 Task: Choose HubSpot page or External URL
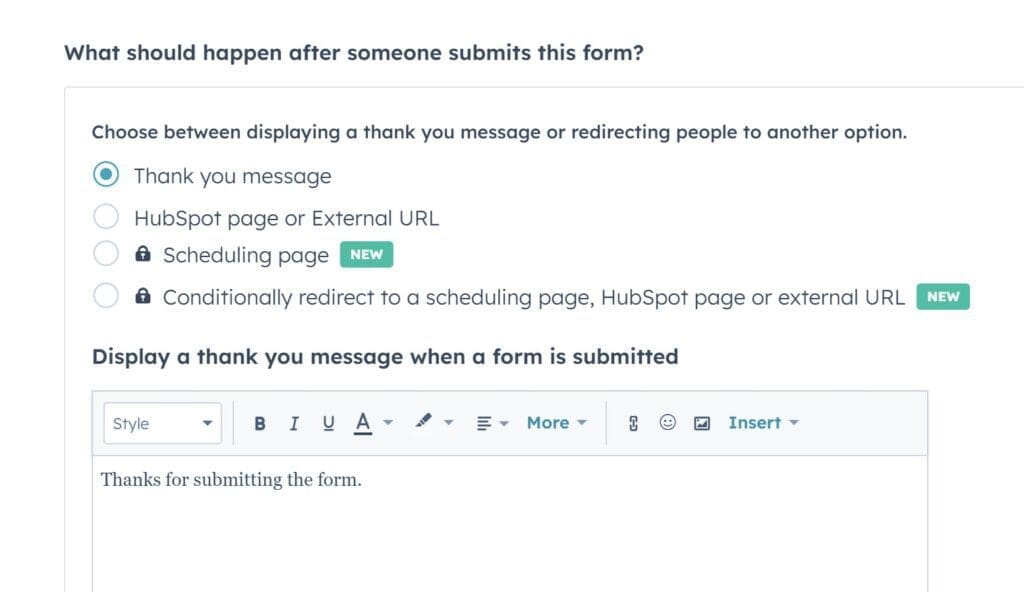(x=106, y=216)
